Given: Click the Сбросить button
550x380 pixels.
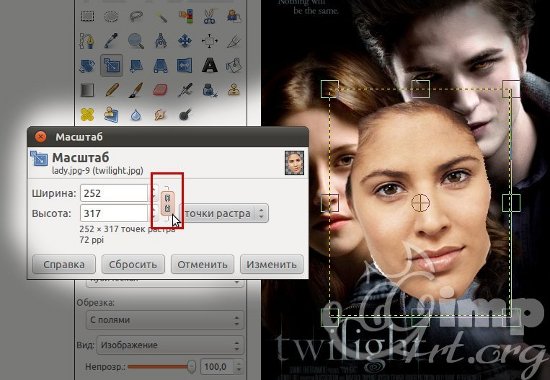Looking at the screenshot, I should [133, 264].
